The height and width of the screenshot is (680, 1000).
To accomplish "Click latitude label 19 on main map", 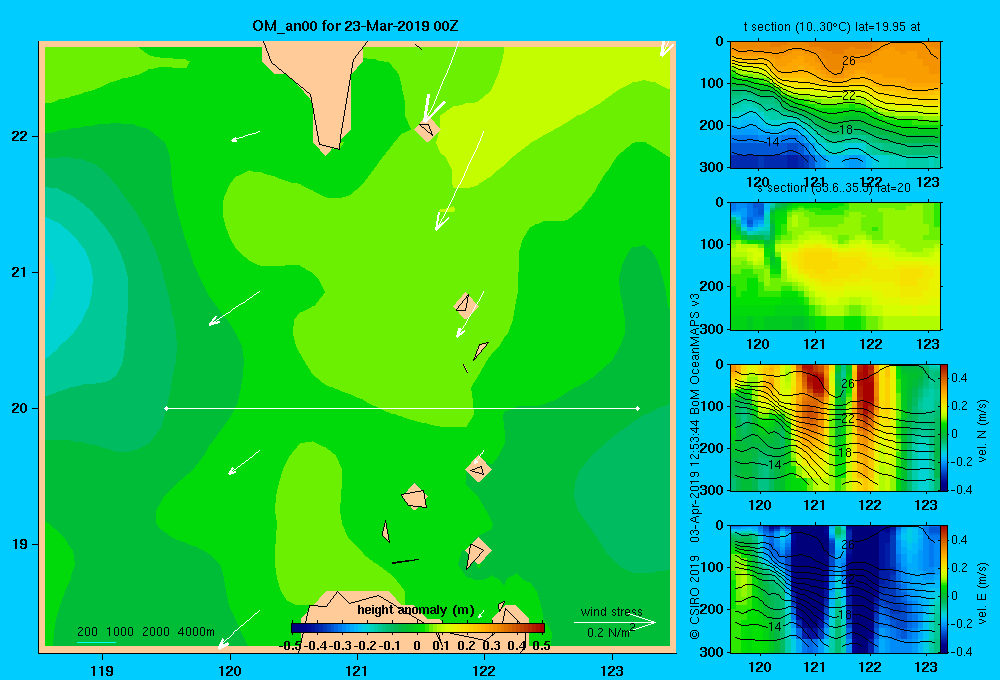I will point(19,544).
